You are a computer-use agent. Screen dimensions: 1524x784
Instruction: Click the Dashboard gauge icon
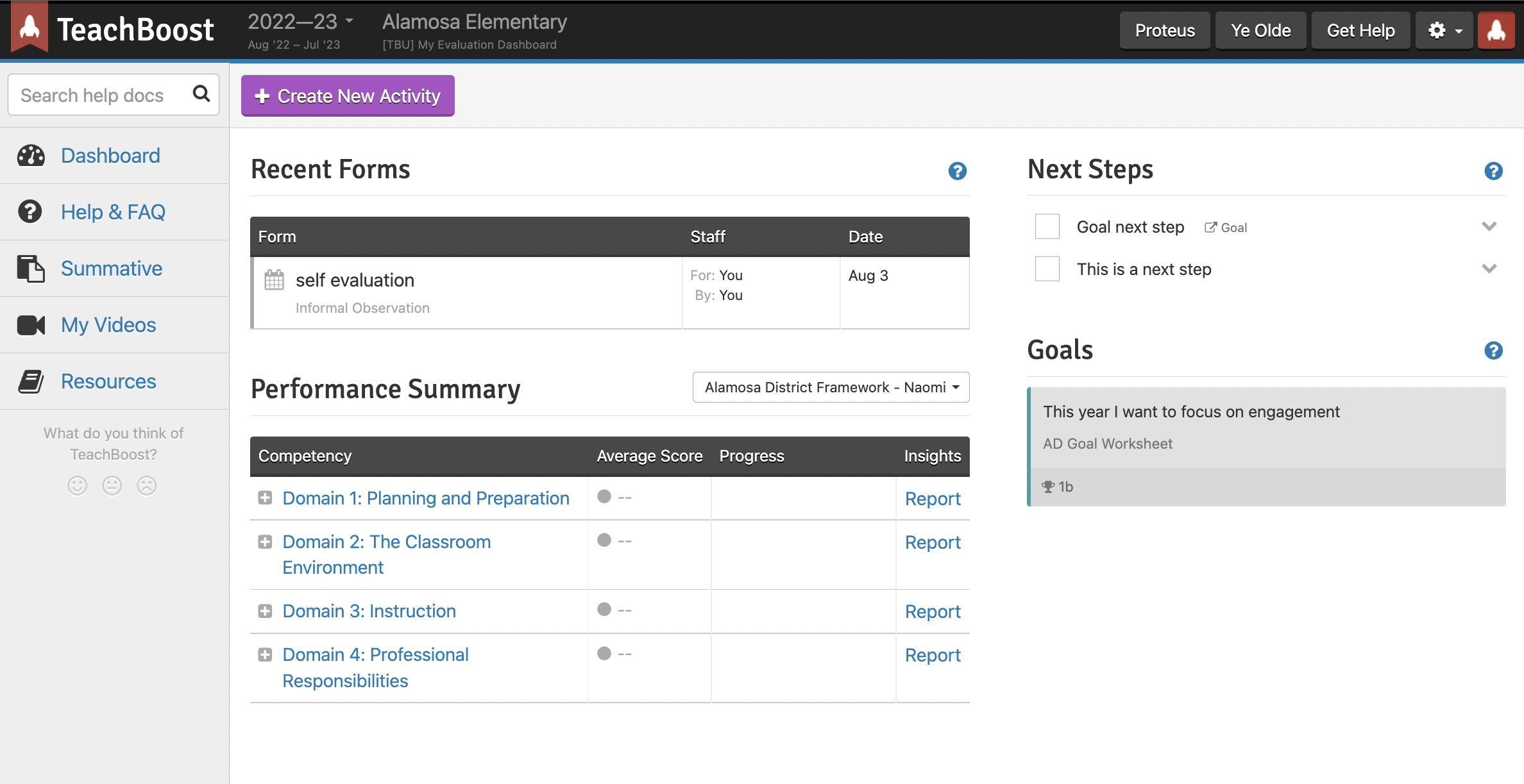click(x=31, y=156)
